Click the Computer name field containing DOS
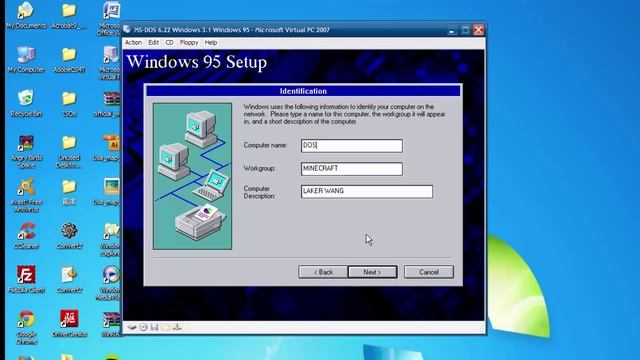 pyautogui.click(x=352, y=146)
